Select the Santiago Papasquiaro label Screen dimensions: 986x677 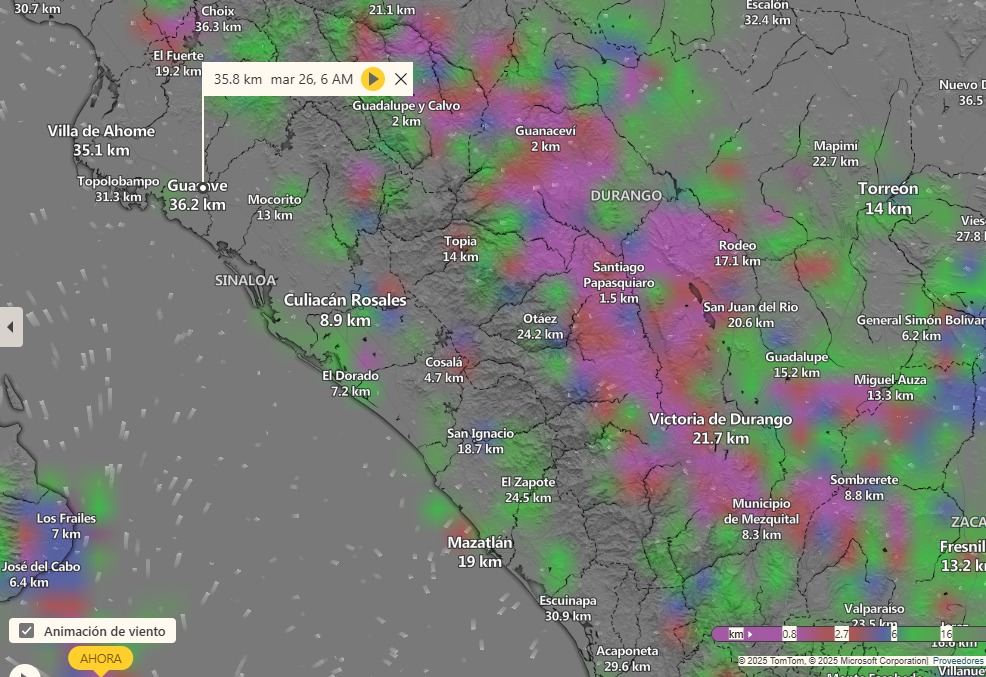pos(619,282)
